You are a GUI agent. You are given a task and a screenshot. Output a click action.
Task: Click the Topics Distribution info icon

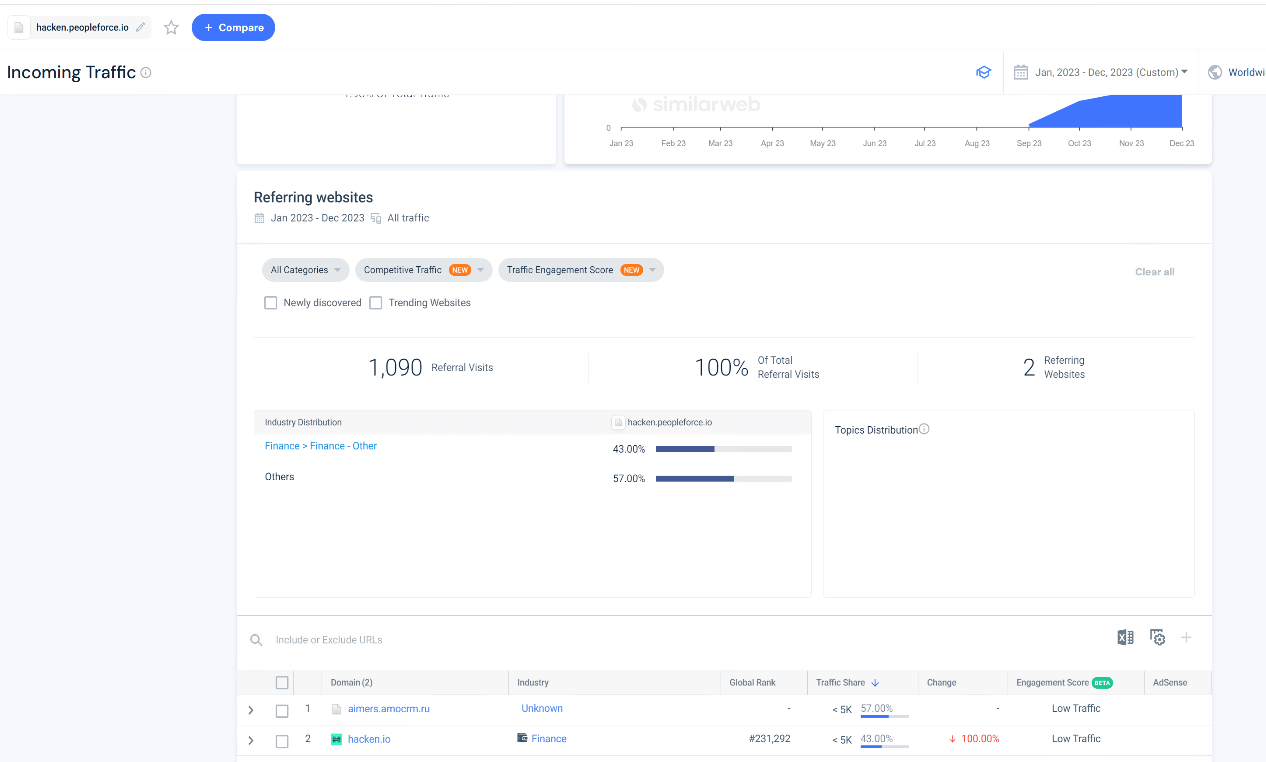pyautogui.click(x=924, y=429)
